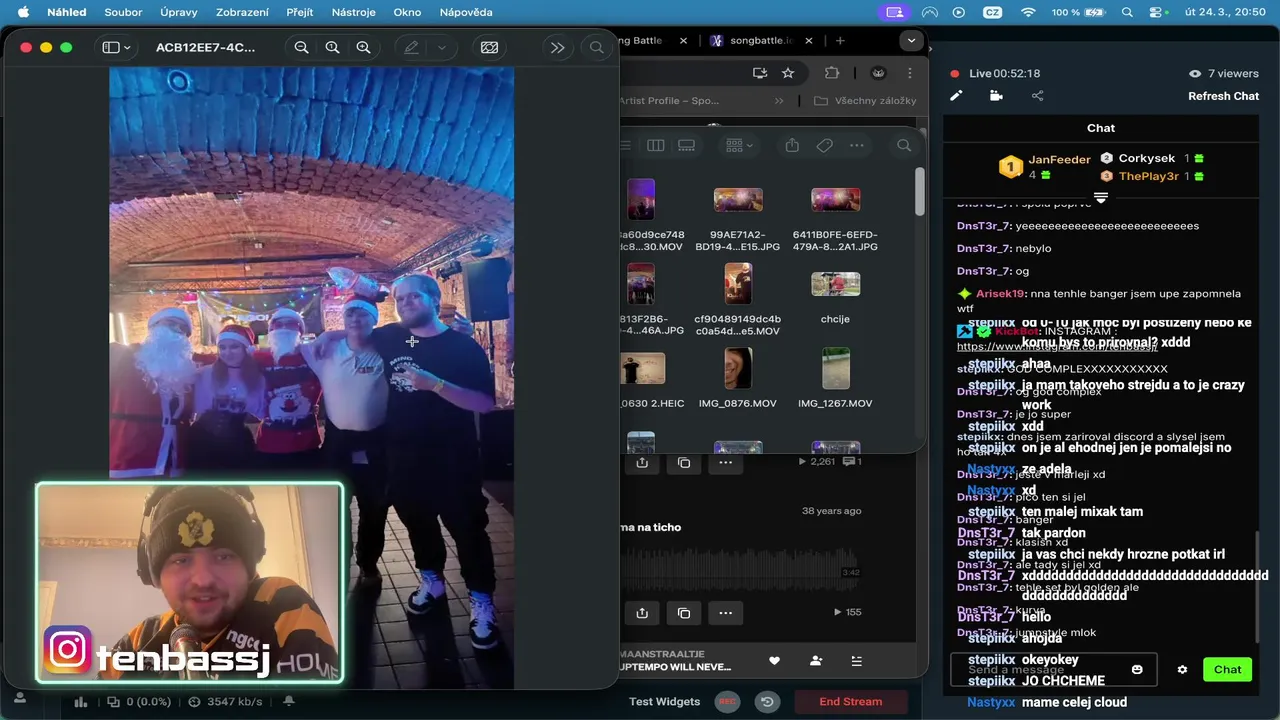This screenshot has height=720, width=1280.
Task: Click the form filling toolbar icon in Preview
Action: [x=489, y=47]
